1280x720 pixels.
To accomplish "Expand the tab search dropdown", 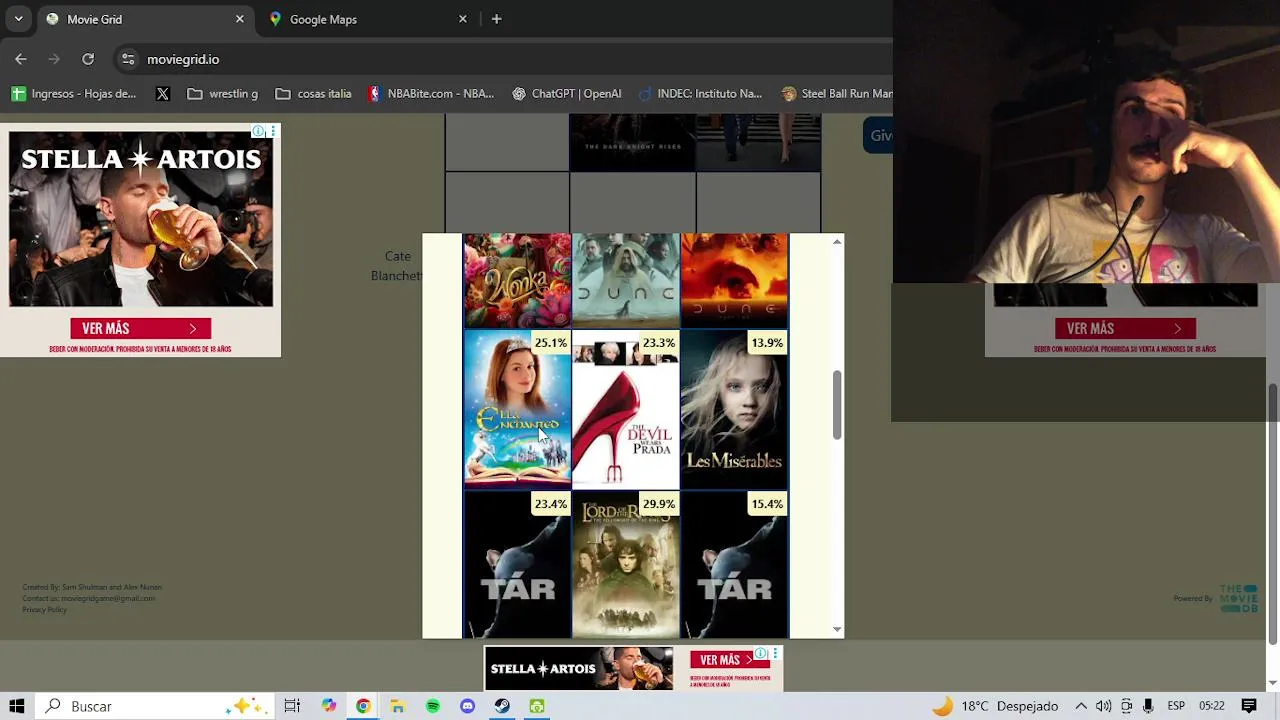I will [x=18, y=19].
